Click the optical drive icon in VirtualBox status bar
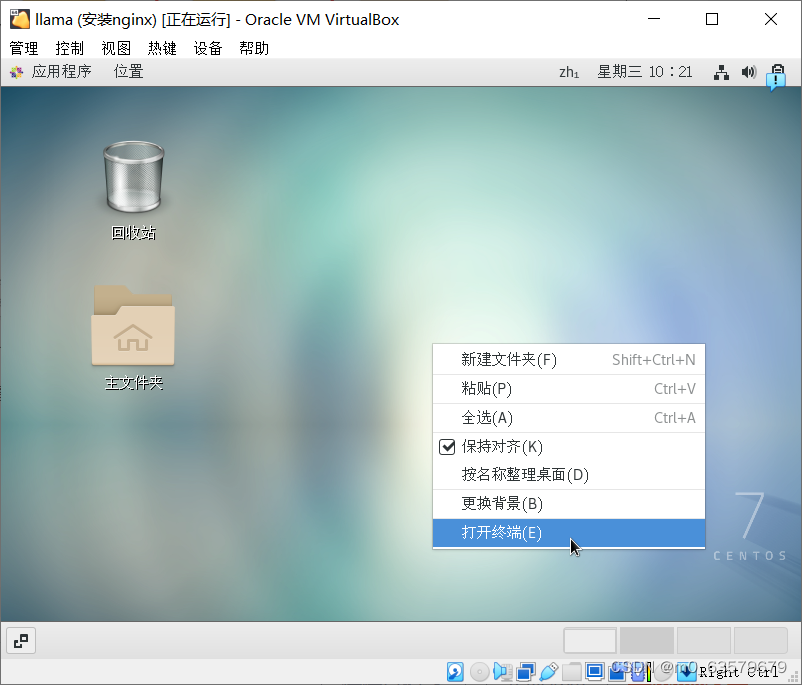 click(x=478, y=671)
